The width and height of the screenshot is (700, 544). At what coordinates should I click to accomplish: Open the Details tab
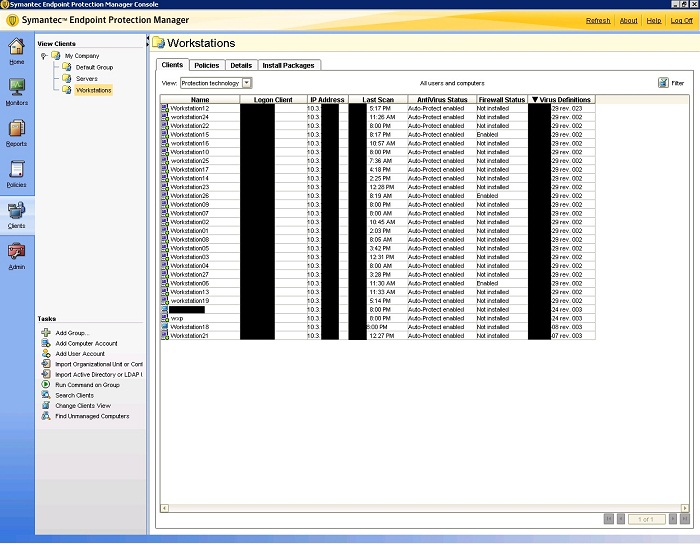pos(241,65)
